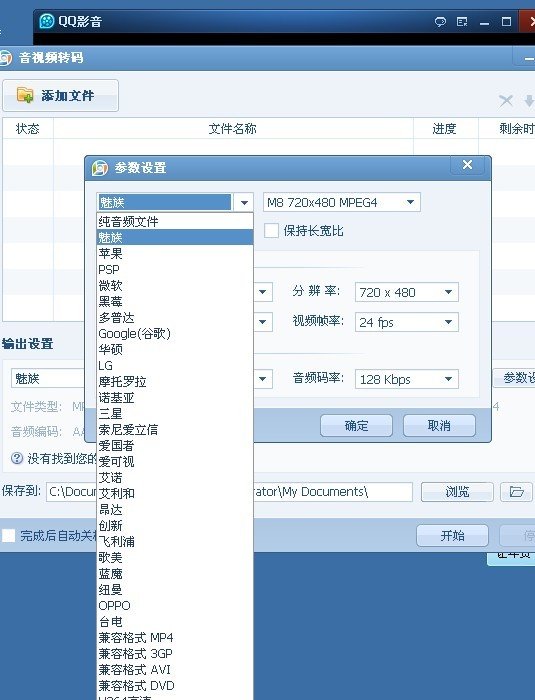The height and width of the screenshot is (700, 535).
Task: Enable the 保持长宽比 checkbox
Action: pos(271,231)
